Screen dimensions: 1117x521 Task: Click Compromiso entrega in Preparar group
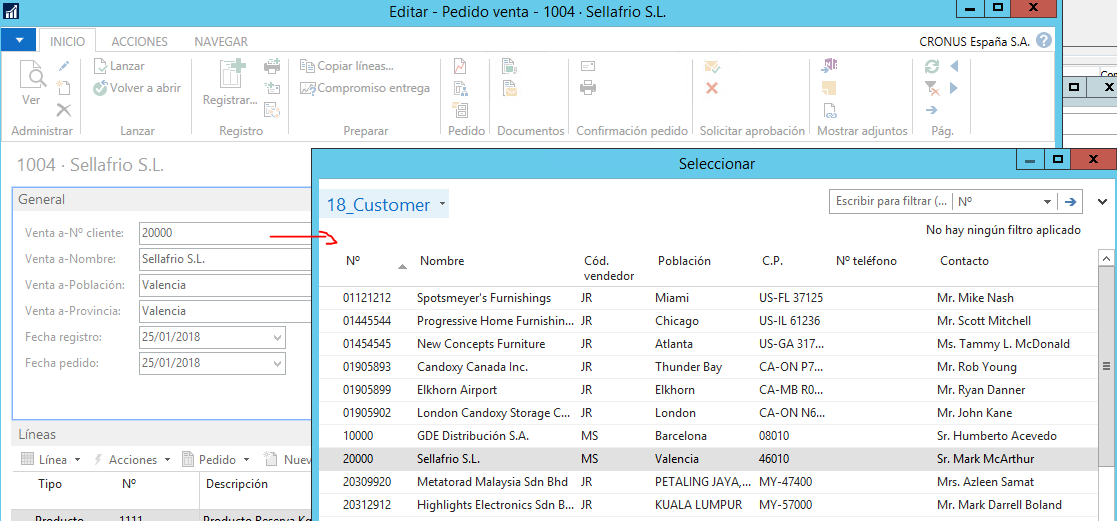pyautogui.click(x=365, y=88)
